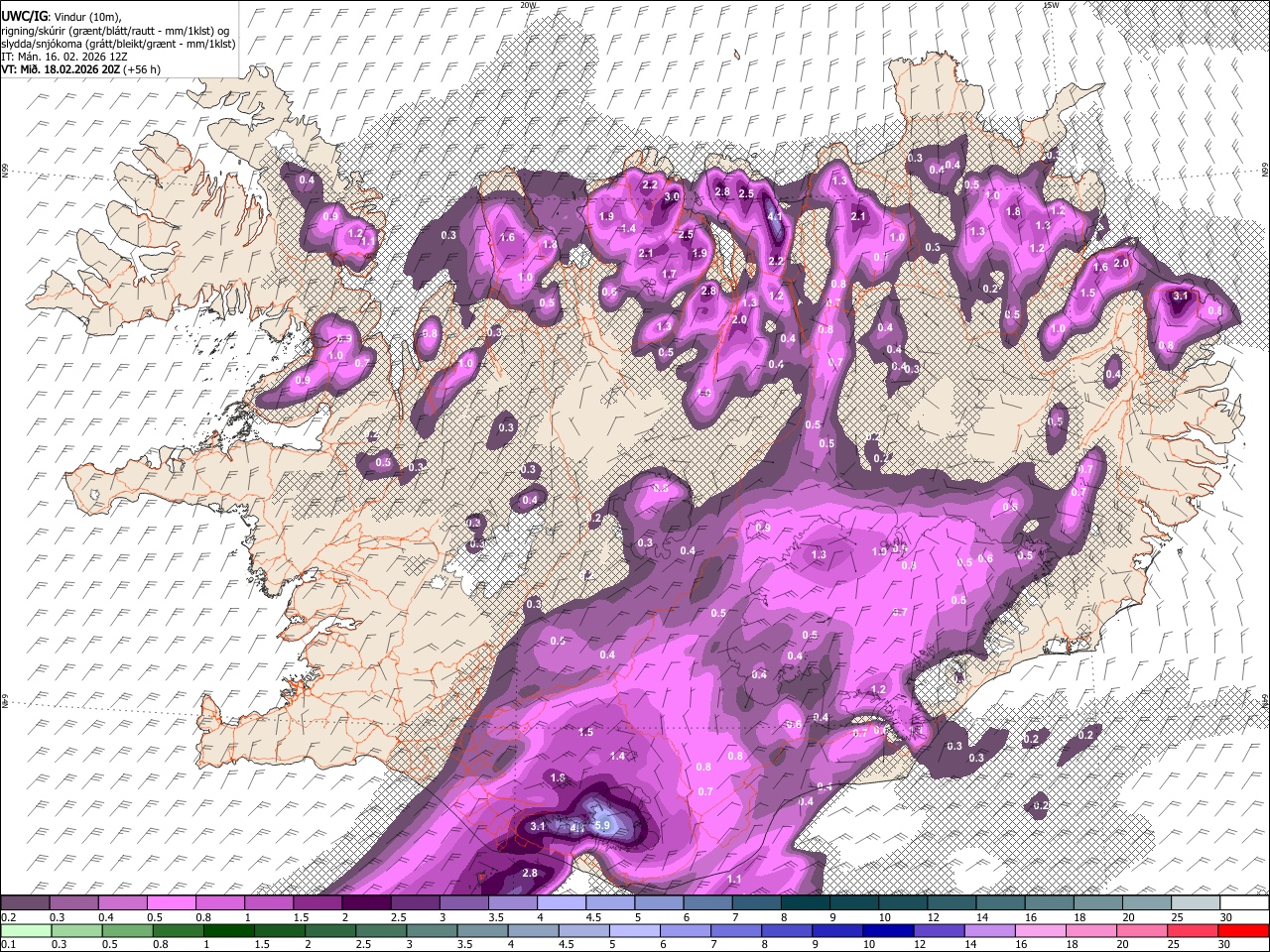The height and width of the screenshot is (952, 1270).
Task: Click the upper legend pale grey swatch starting at 25
Action: tap(1197, 903)
